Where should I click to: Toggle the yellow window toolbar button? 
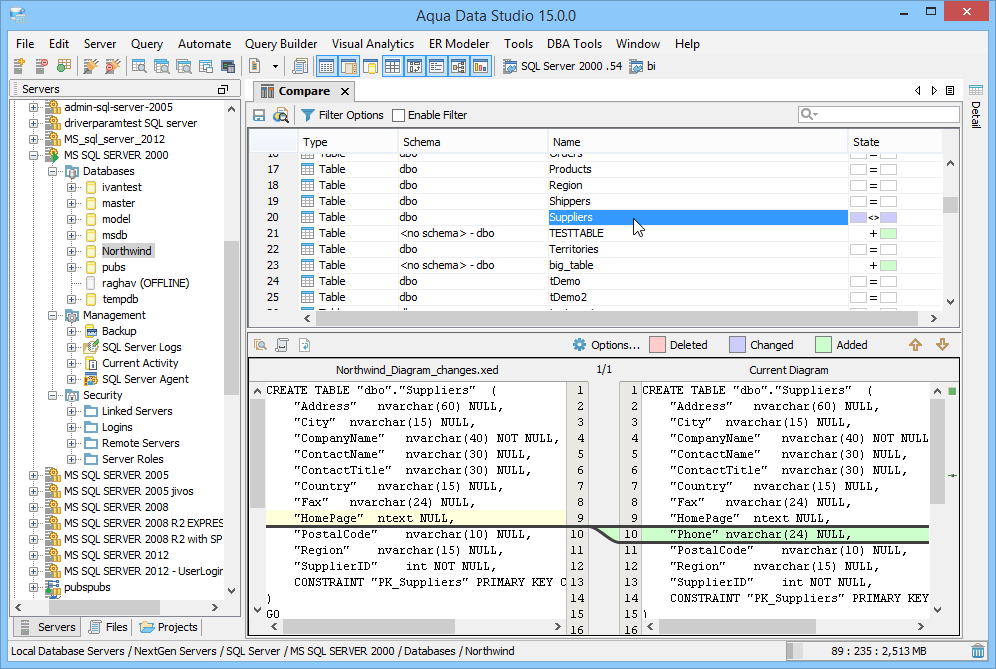pyautogui.click(x=370, y=66)
